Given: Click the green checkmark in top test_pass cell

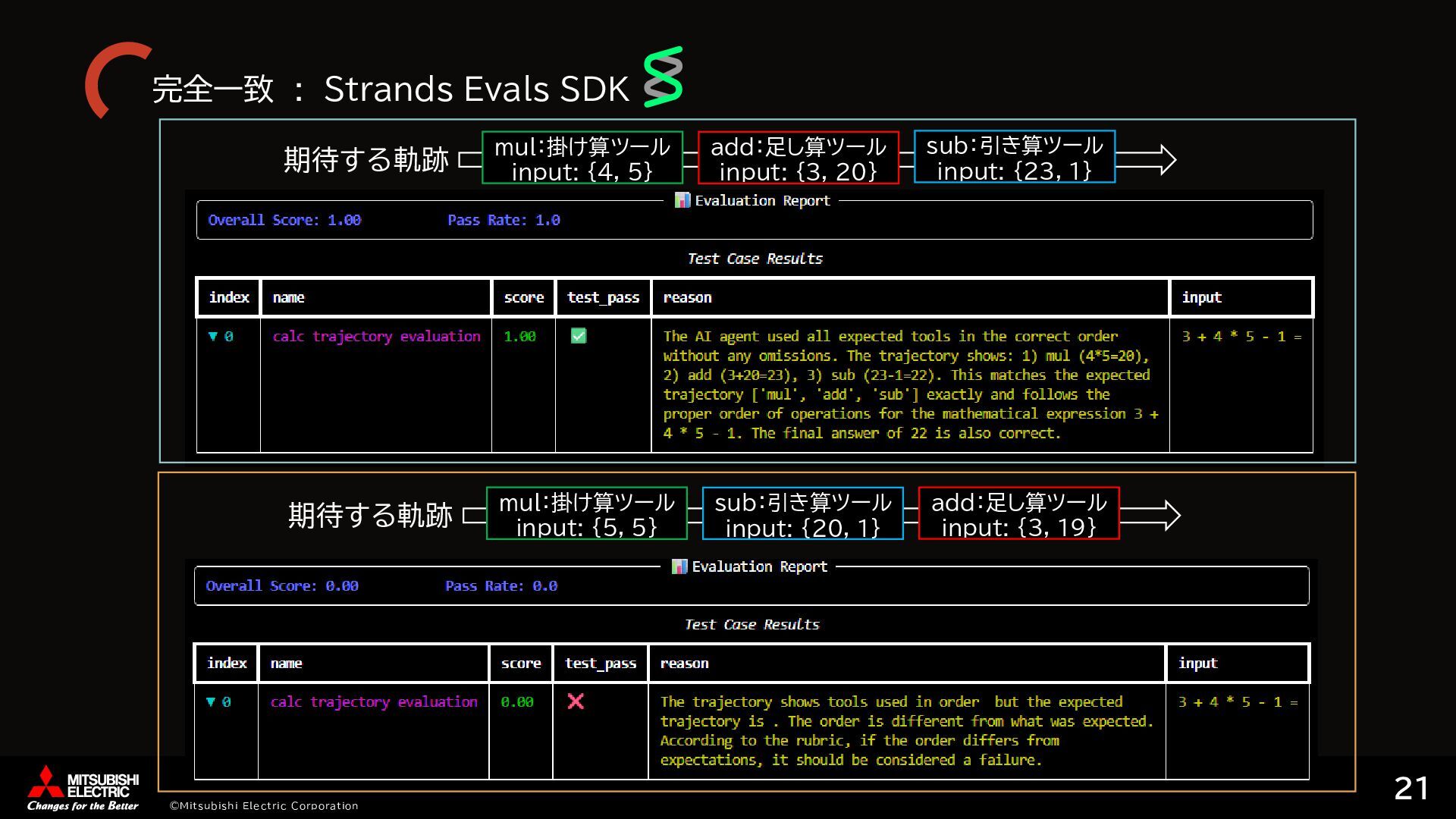Looking at the screenshot, I should [x=579, y=336].
